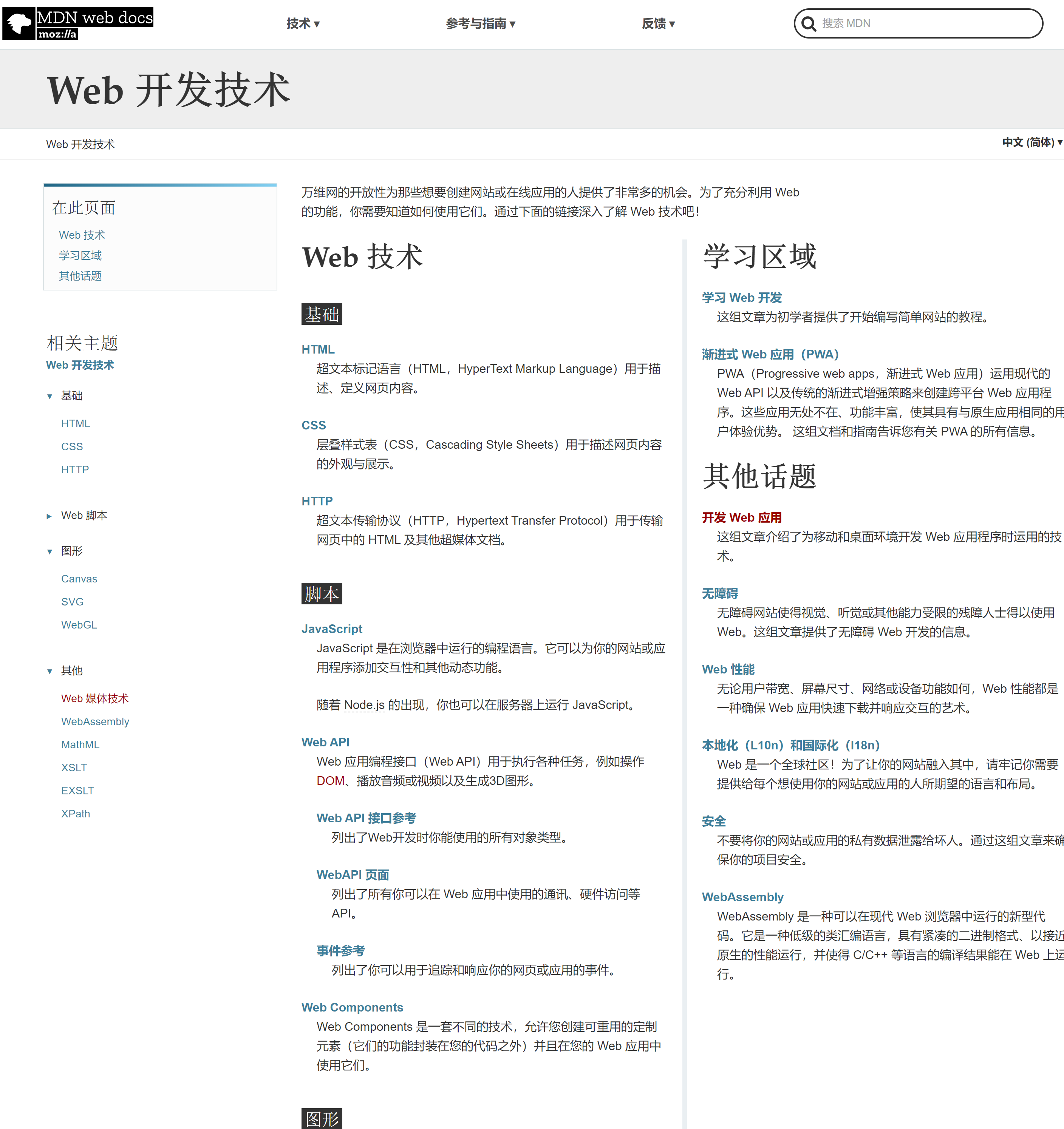Open the 中文 (简体) language selector

click(x=1032, y=142)
